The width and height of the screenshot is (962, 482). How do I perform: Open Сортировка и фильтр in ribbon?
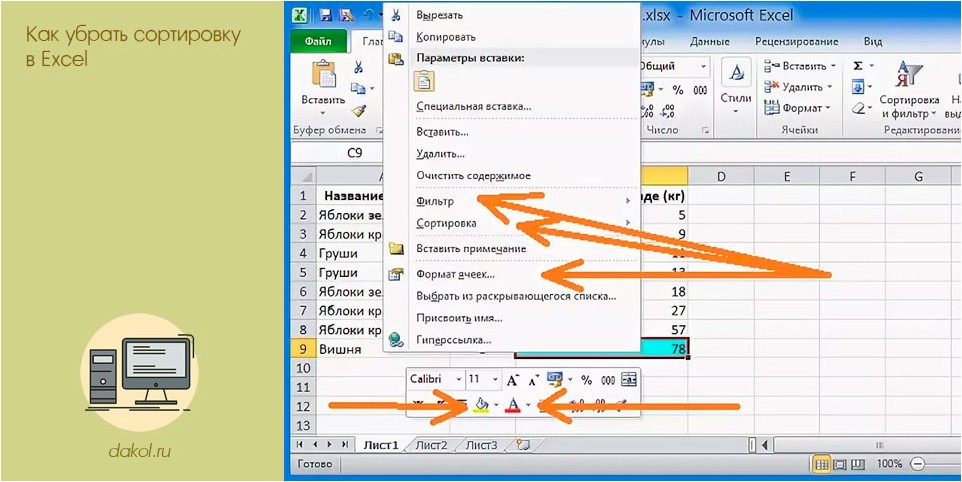pyautogui.click(x=909, y=88)
